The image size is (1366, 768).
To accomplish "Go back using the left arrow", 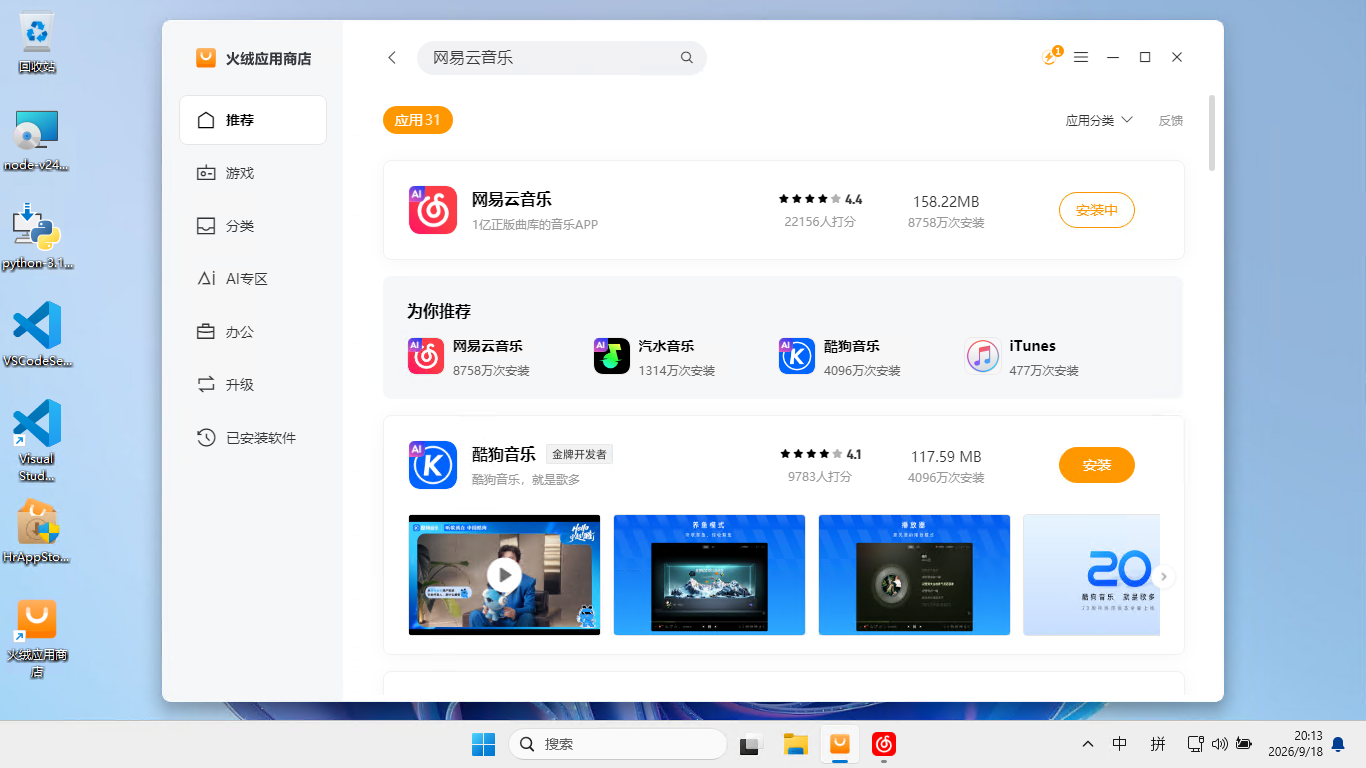I will tap(392, 58).
